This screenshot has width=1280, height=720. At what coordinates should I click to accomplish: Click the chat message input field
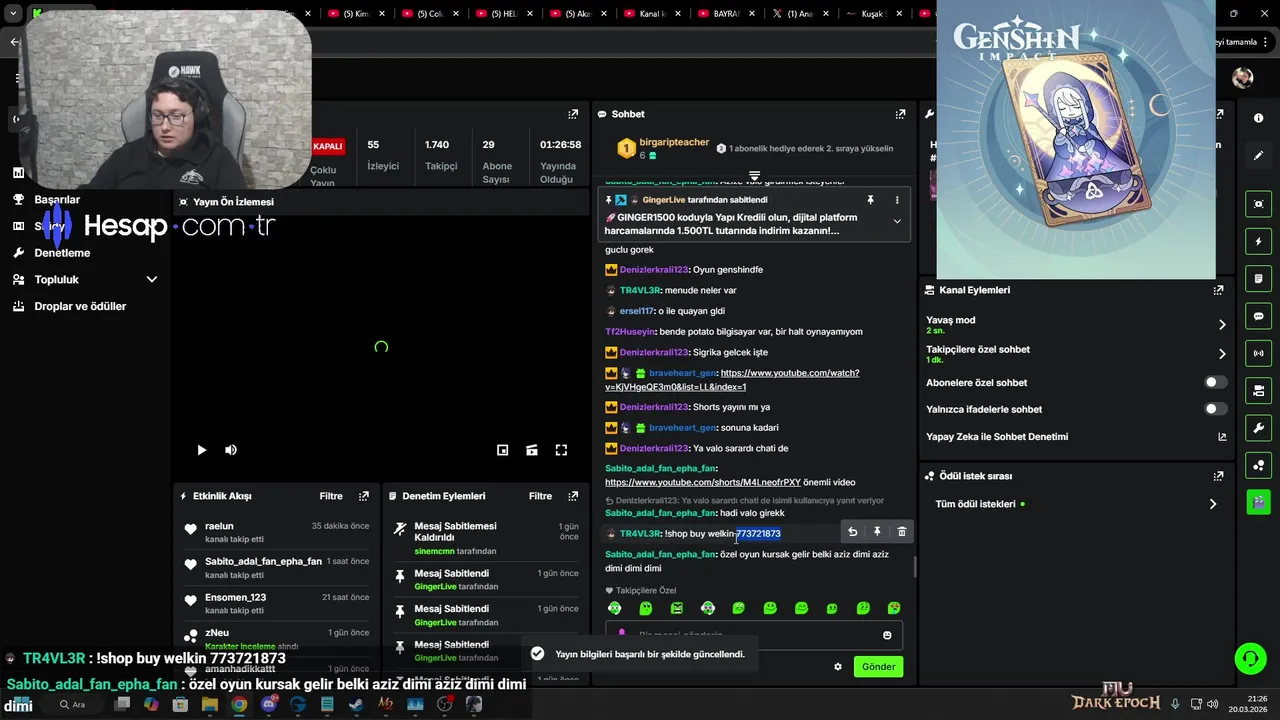754,635
